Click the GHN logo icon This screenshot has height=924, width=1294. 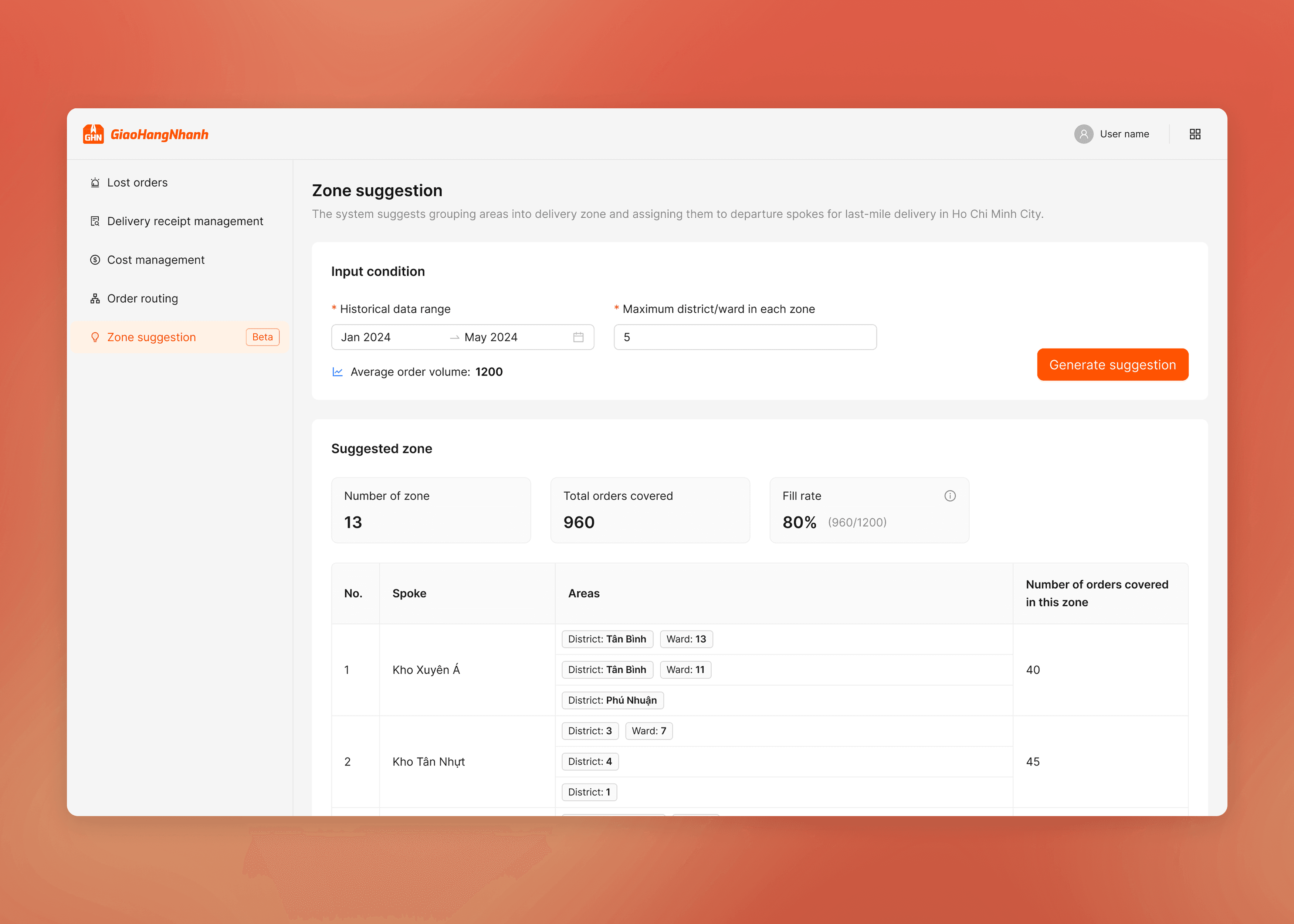(93, 134)
